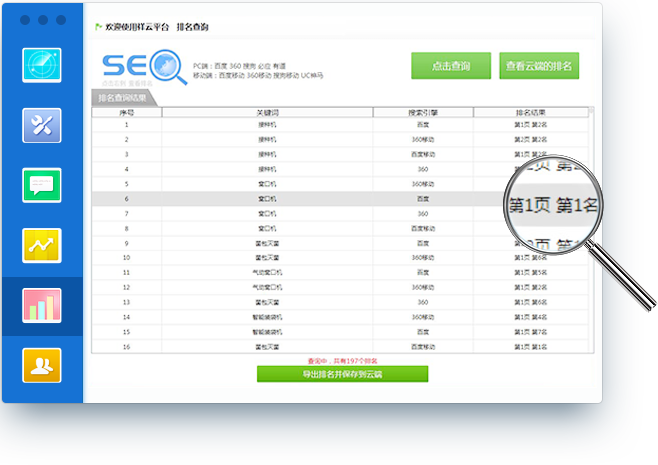Open the green chat message module
Image resolution: width=658 pixels, height=465 pixels.
(42, 185)
